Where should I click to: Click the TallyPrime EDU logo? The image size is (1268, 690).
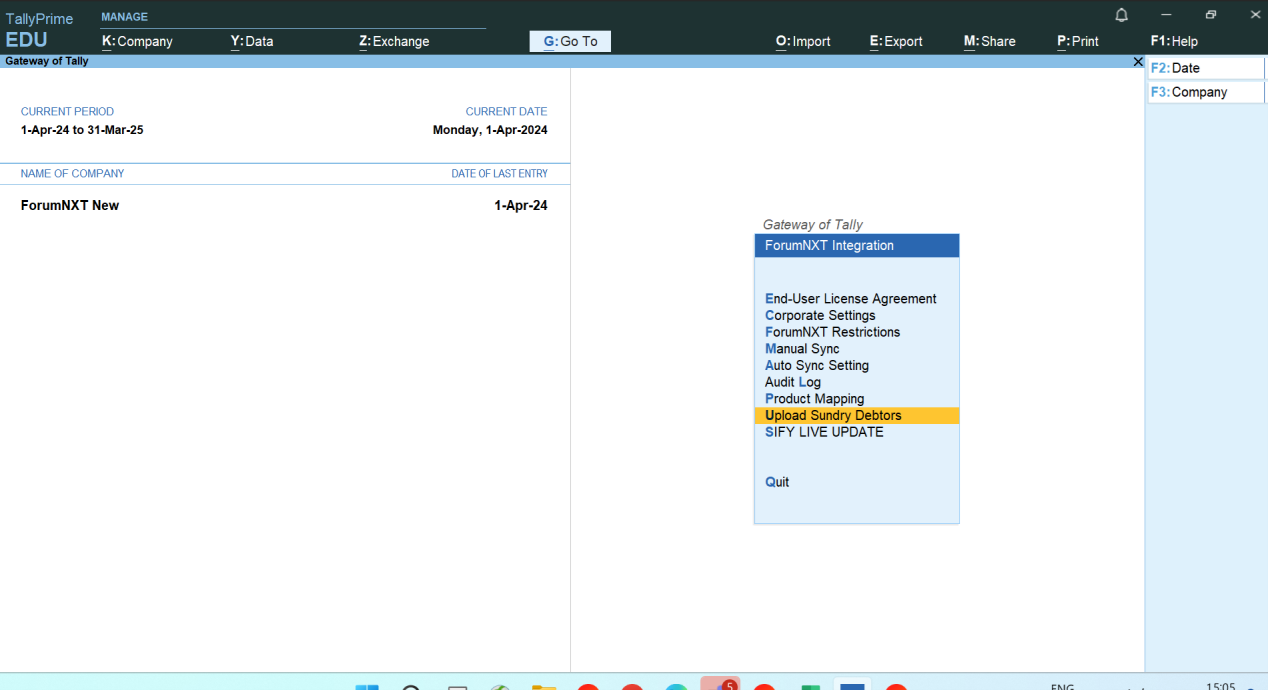pyautogui.click(x=40, y=30)
